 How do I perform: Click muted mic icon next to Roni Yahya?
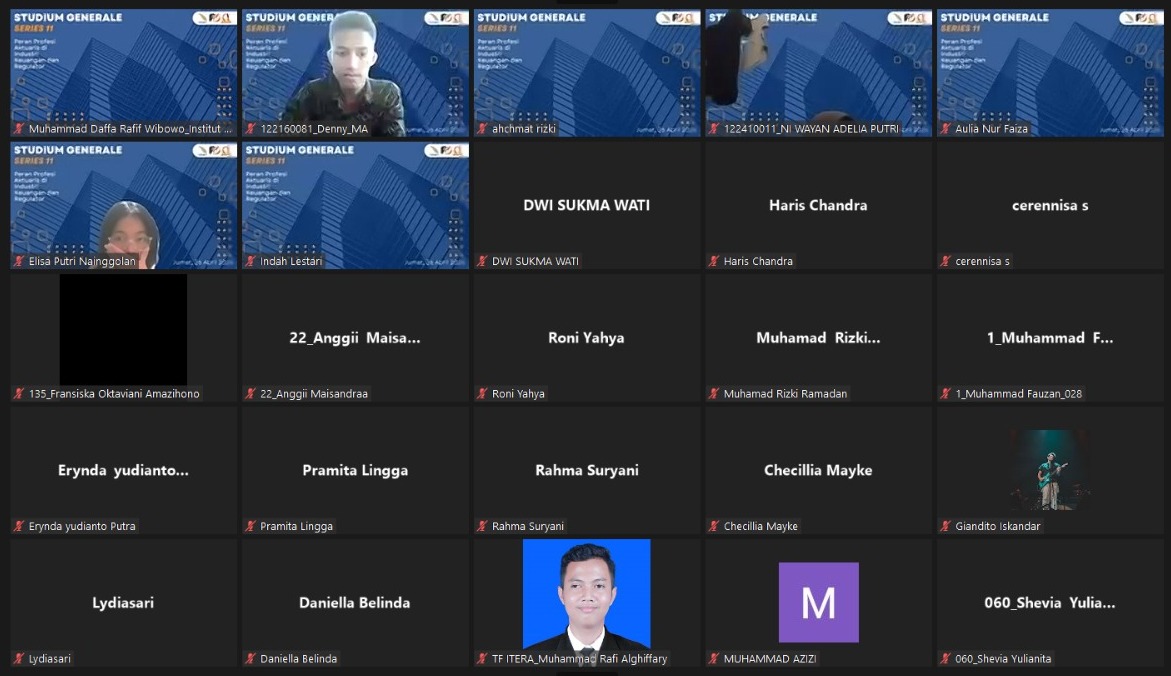482,394
